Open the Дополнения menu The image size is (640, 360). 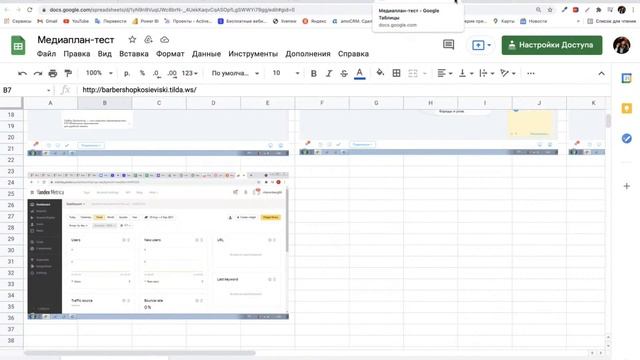308,54
